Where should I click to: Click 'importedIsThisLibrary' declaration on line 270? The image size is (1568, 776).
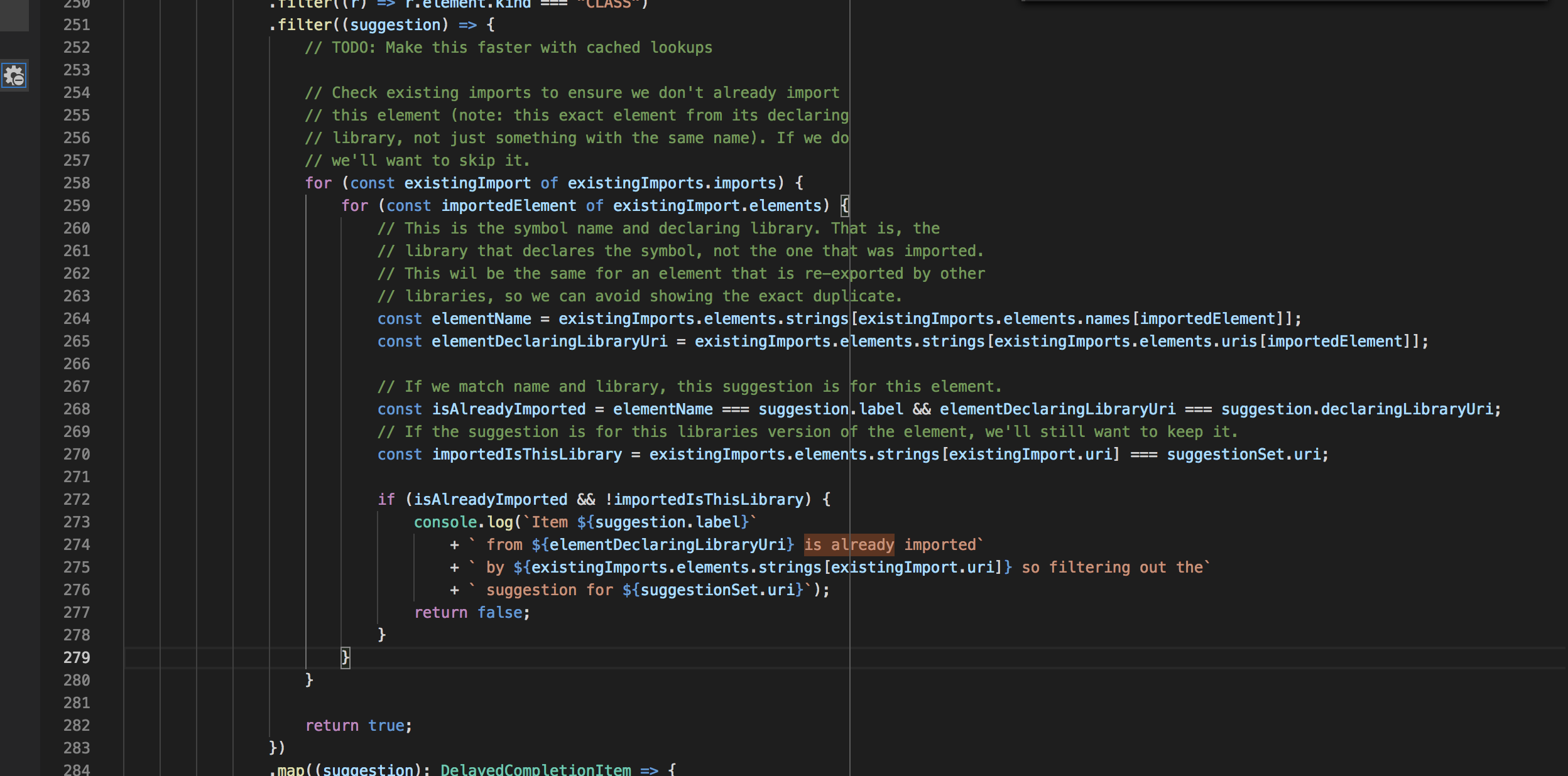click(527, 455)
